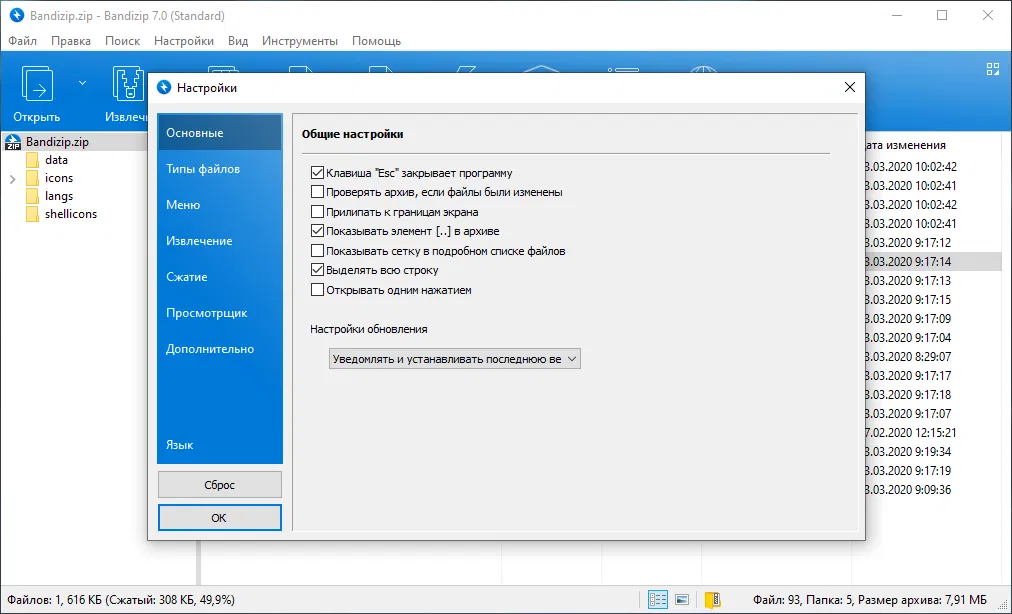Image resolution: width=1012 pixels, height=614 pixels.
Task: Open the dropdown arrow next to Открыть
Action: point(82,83)
